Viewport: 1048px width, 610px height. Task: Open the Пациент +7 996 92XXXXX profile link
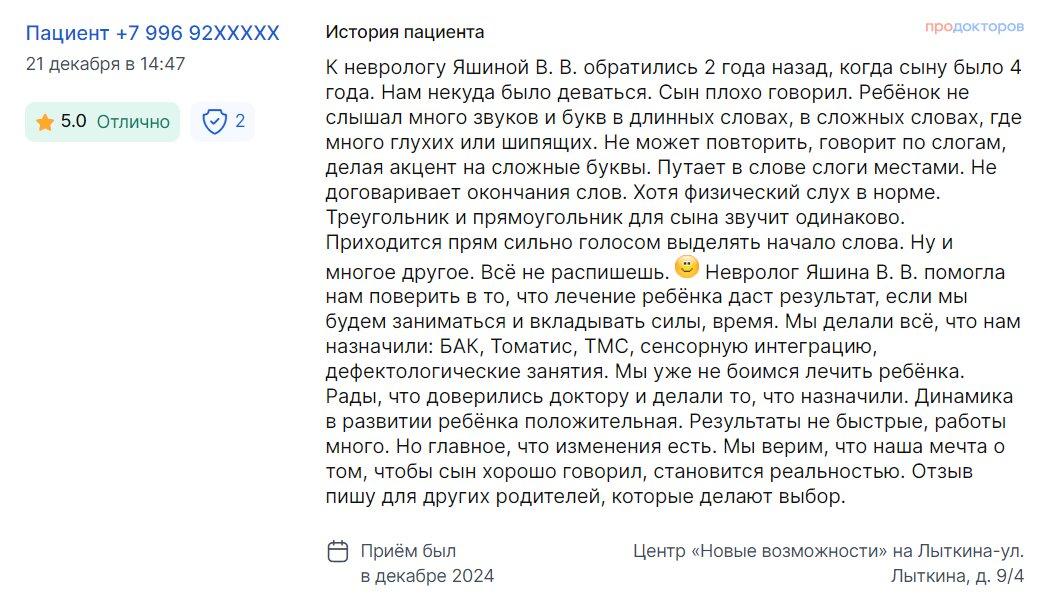click(x=152, y=33)
